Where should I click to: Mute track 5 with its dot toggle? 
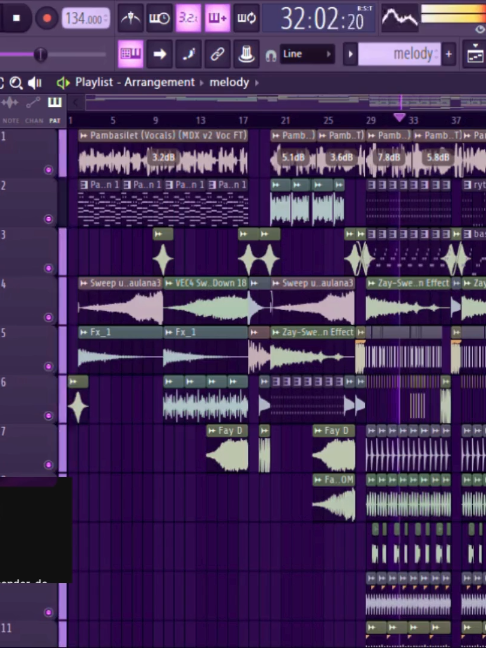click(x=49, y=367)
